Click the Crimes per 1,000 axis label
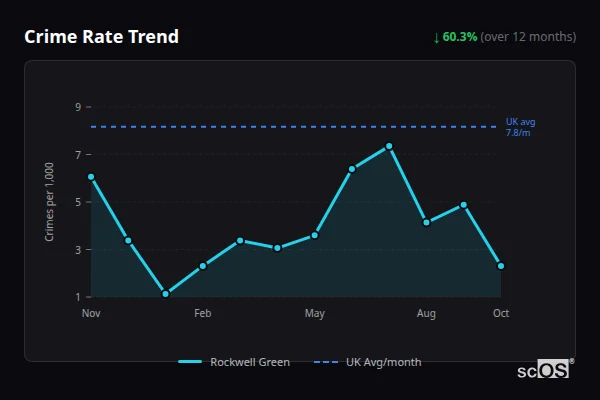 coord(49,202)
